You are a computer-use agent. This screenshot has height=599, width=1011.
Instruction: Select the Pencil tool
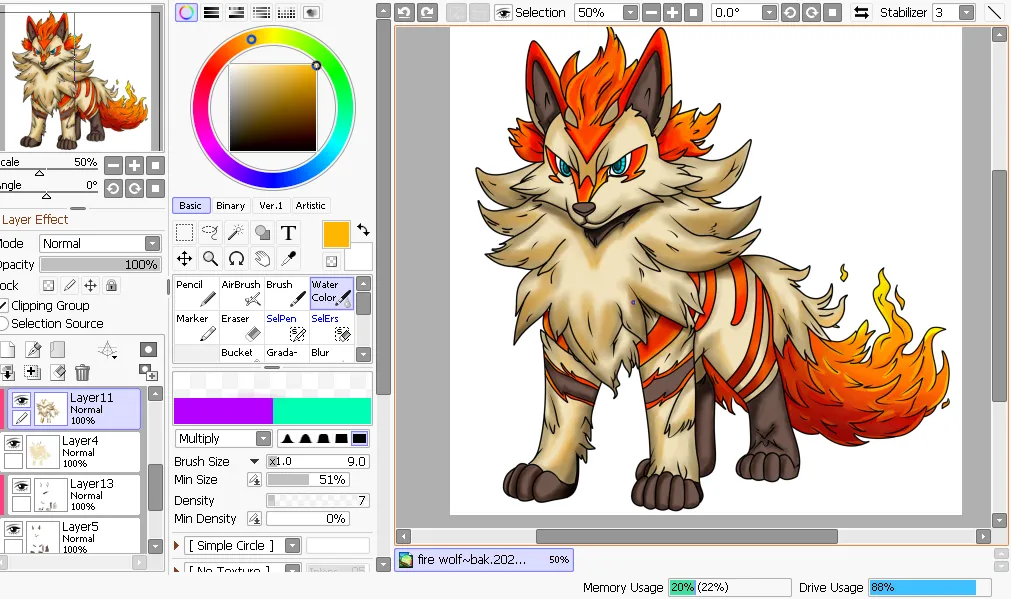(x=196, y=293)
